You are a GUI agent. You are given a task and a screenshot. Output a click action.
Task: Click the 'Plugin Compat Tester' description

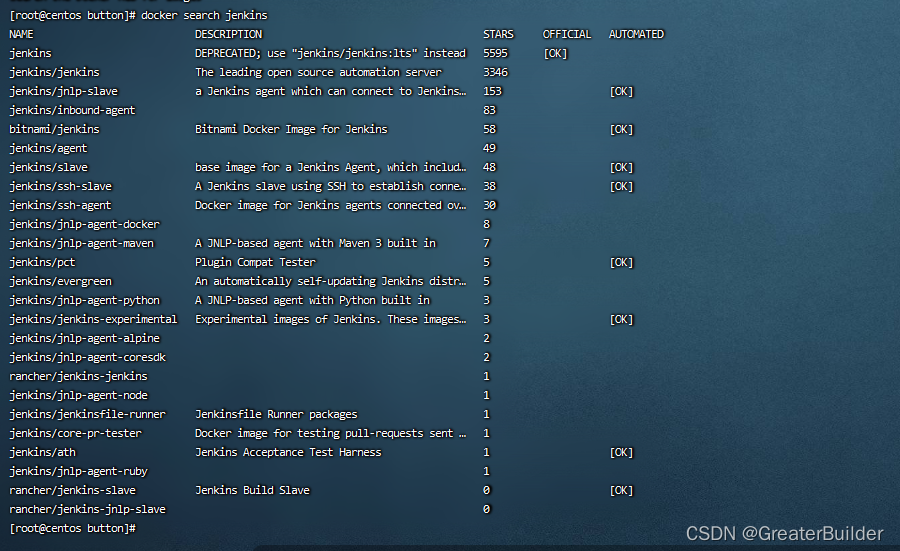pos(255,262)
